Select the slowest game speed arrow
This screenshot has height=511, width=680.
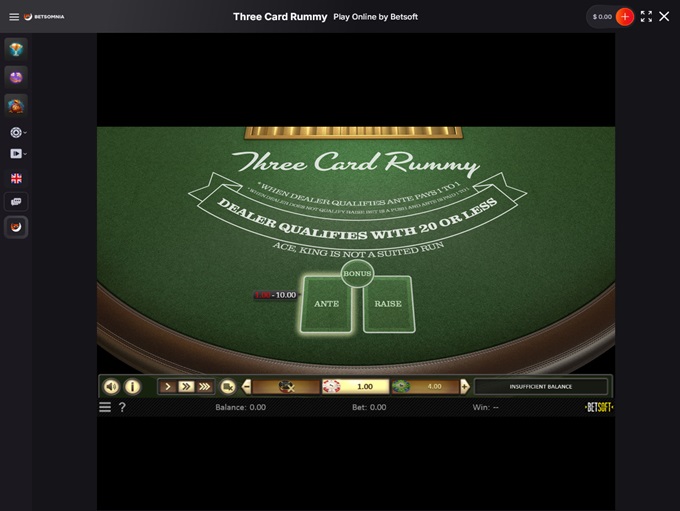tap(167, 387)
